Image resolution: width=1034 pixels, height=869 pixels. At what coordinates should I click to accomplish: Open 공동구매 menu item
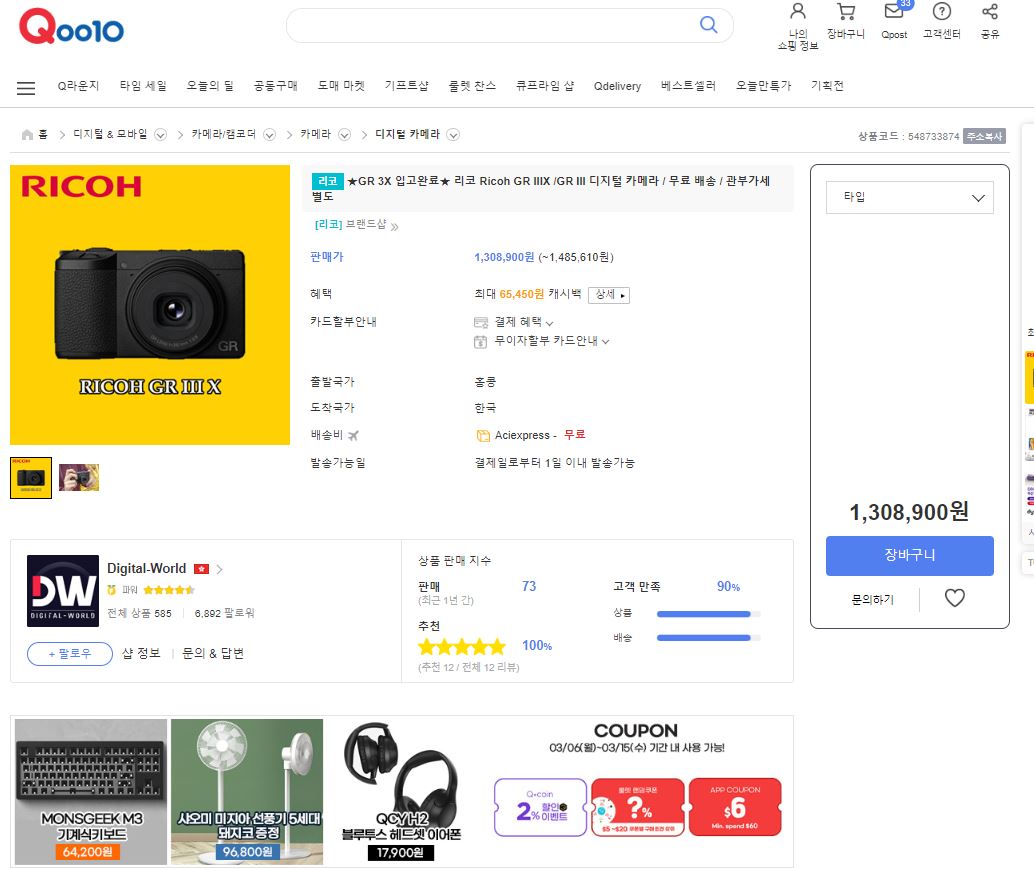(276, 86)
